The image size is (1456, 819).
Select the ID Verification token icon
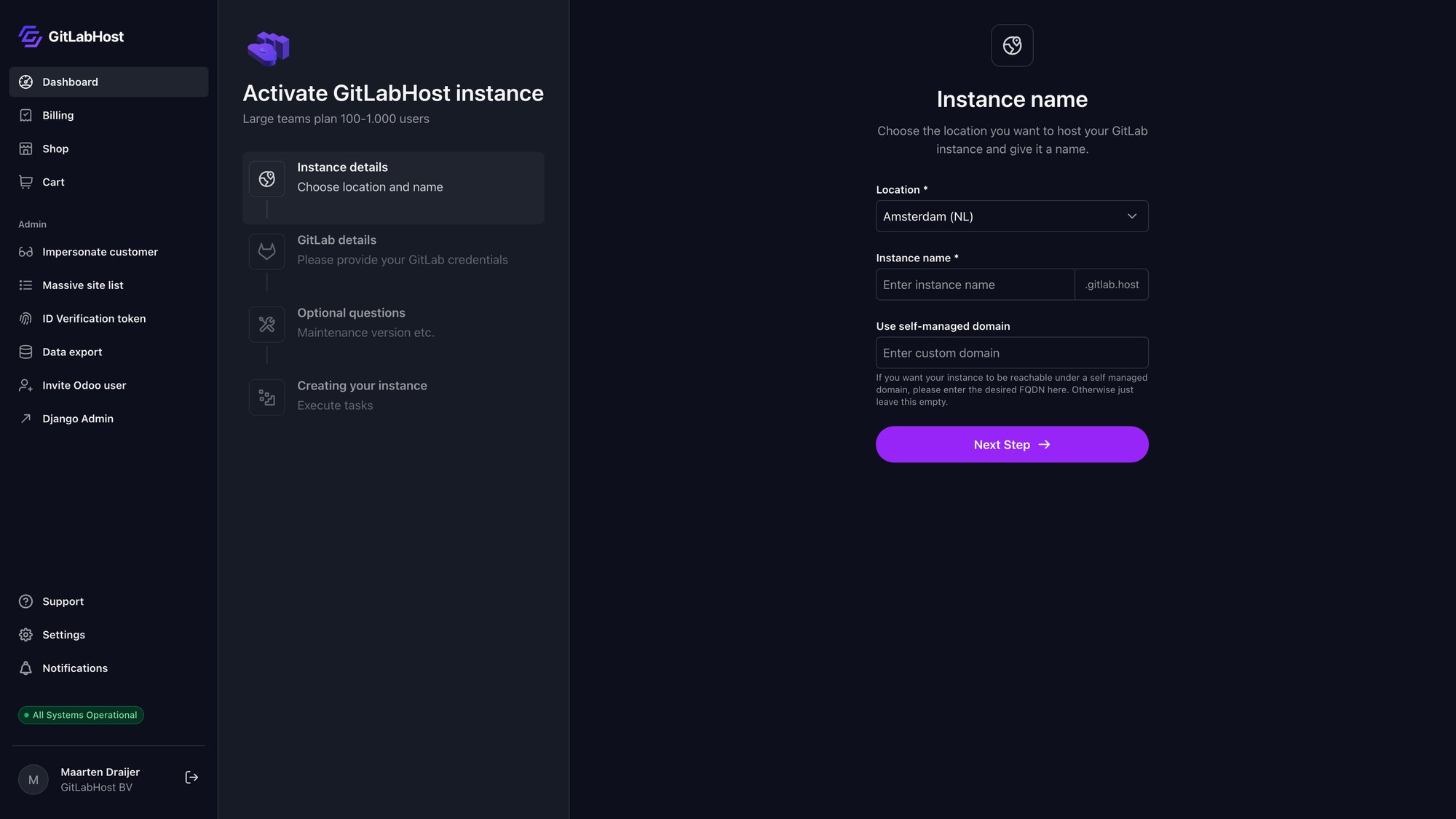(25, 318)
